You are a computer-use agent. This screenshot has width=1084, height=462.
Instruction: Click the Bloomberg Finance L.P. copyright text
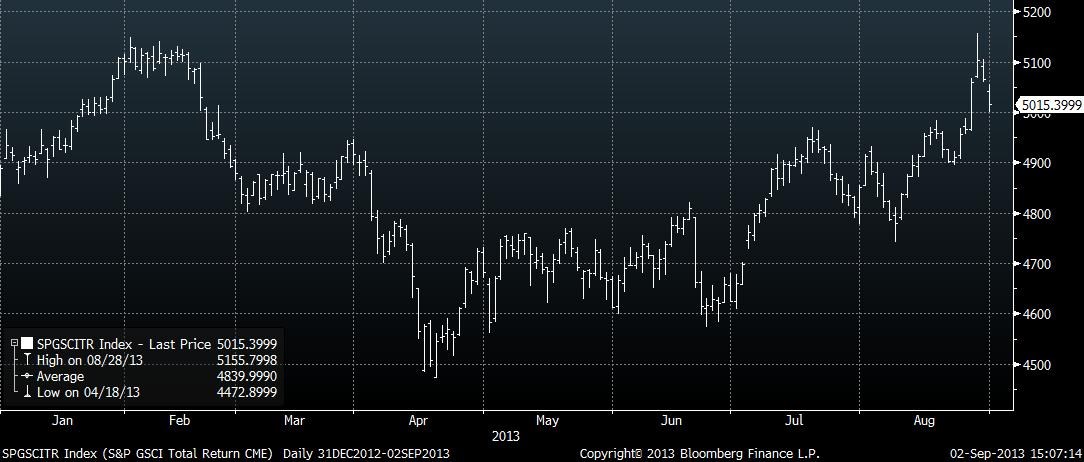click(699, 454)
